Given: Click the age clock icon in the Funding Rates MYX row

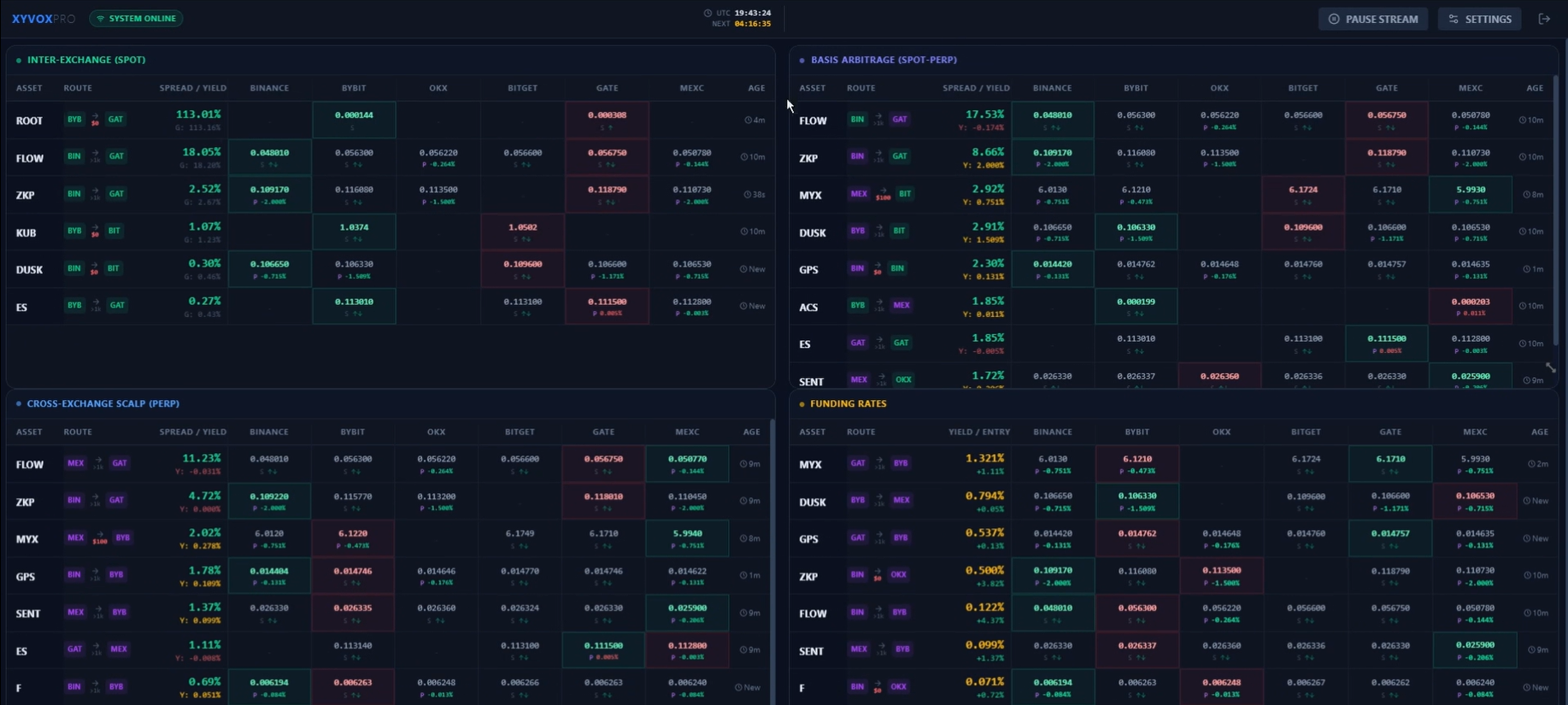Looking at the screenshot, I should click(1532, 464).
